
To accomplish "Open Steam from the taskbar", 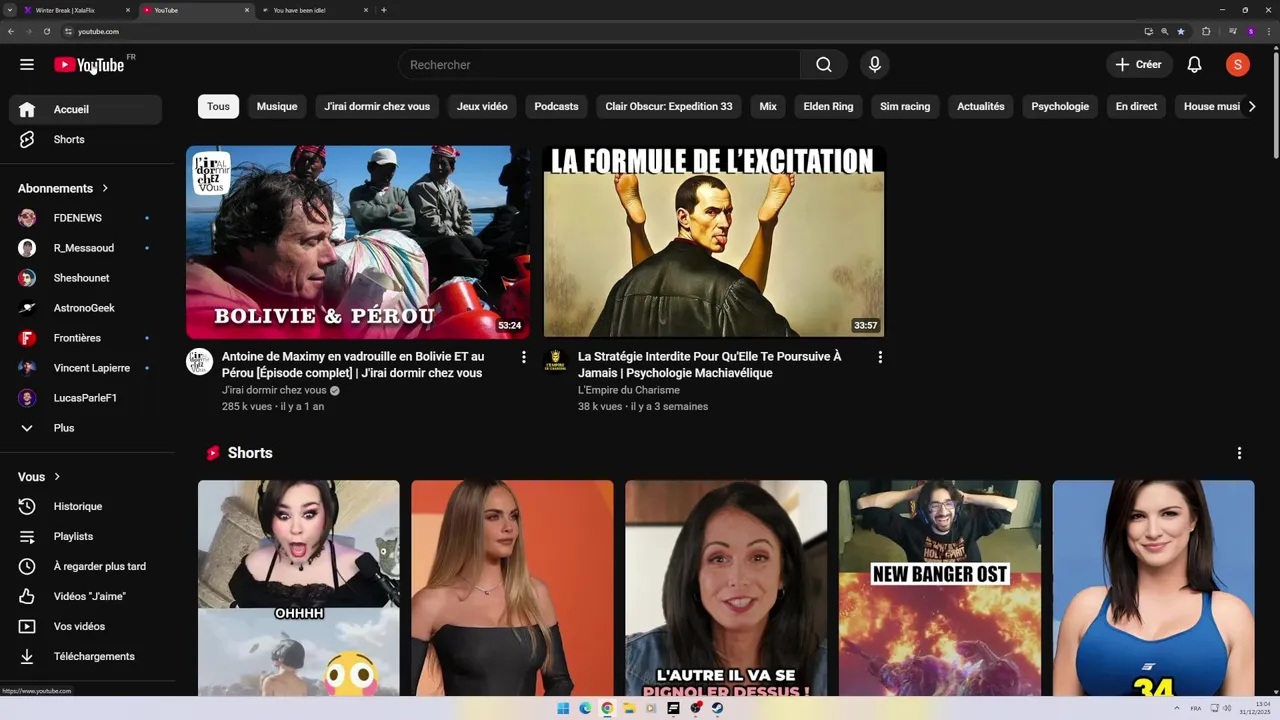I will [x=717, y=708].
